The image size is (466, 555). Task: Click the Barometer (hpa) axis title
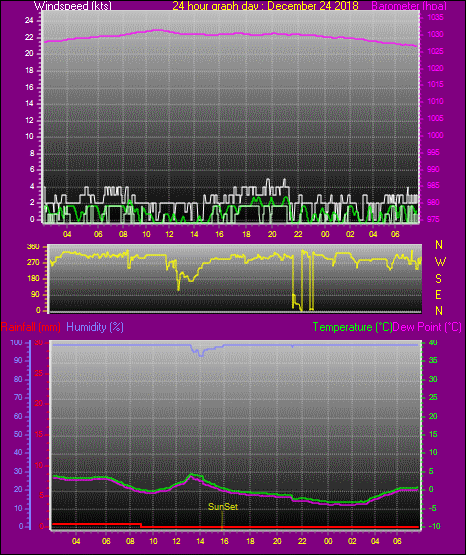click(409, 6)
